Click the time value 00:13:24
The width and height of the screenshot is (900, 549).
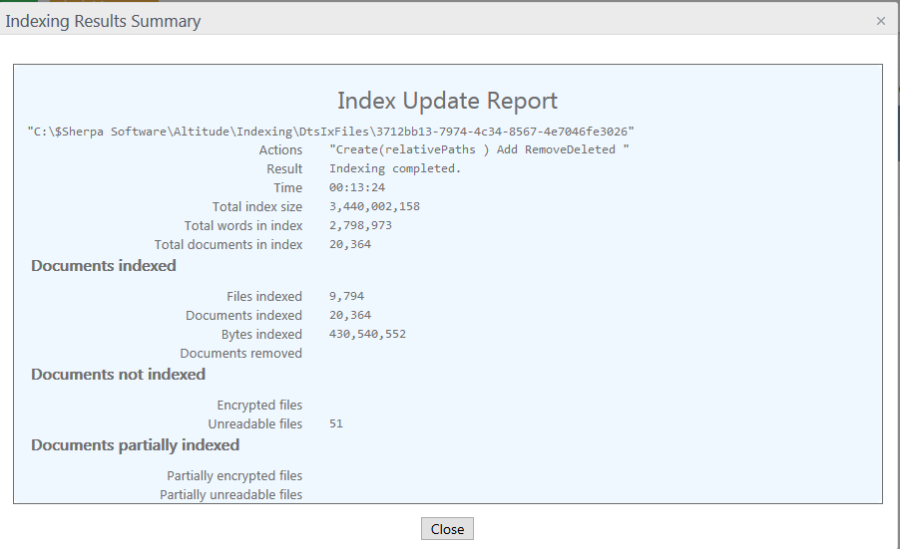[357, 188]
